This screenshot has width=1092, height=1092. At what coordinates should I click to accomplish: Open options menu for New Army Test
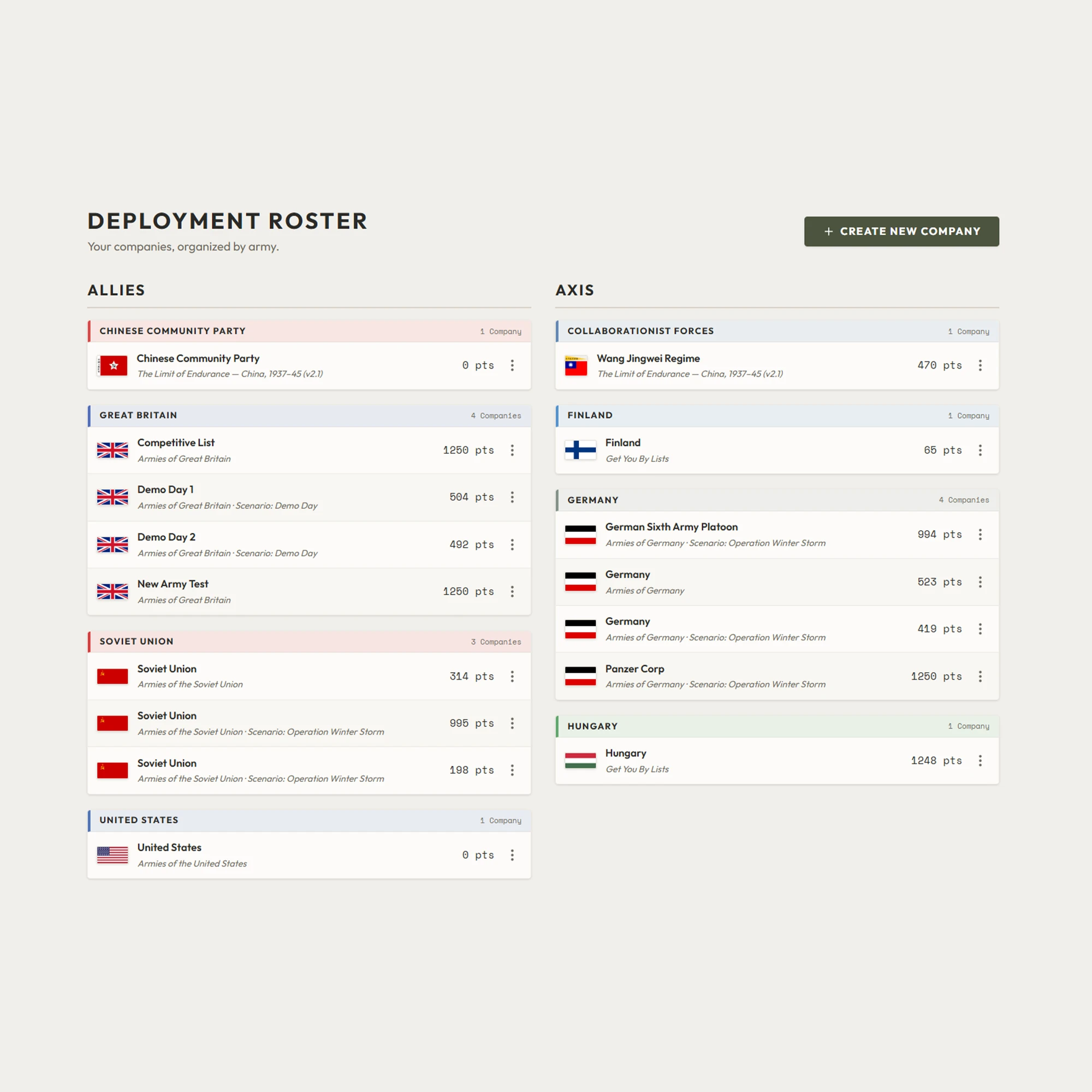pyautogui.click(x=512, y=592)
